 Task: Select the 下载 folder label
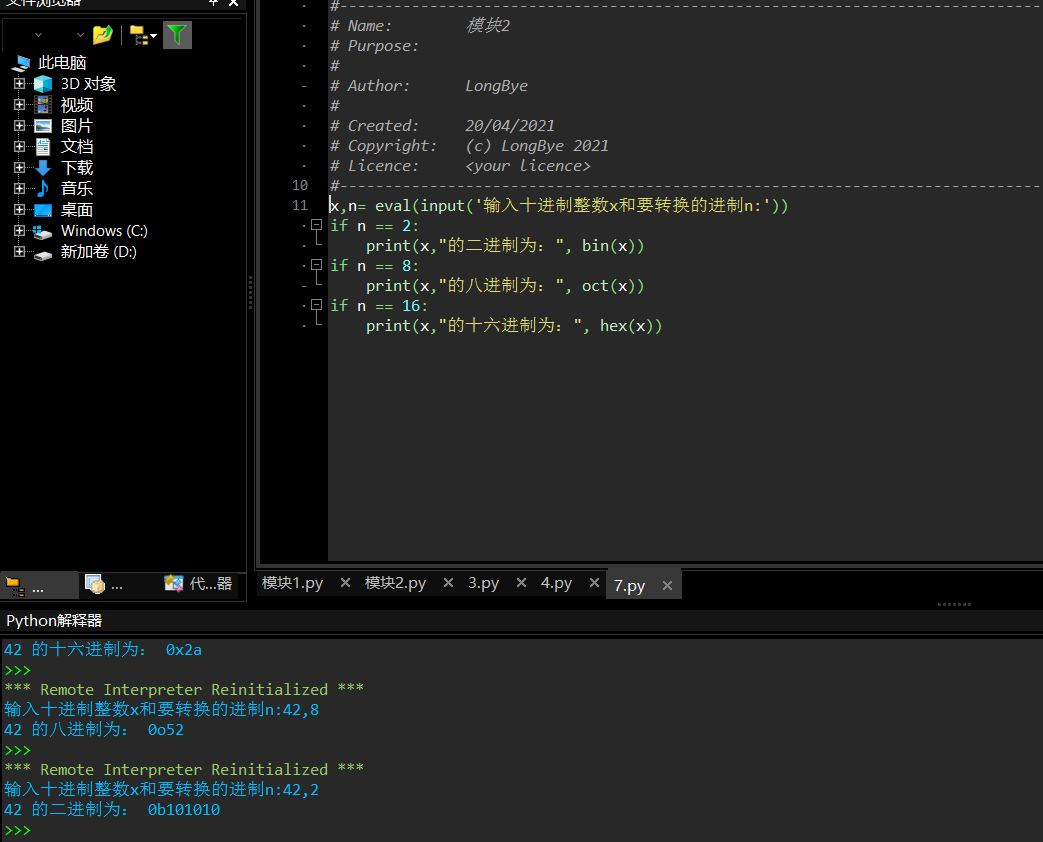(77, 168)
